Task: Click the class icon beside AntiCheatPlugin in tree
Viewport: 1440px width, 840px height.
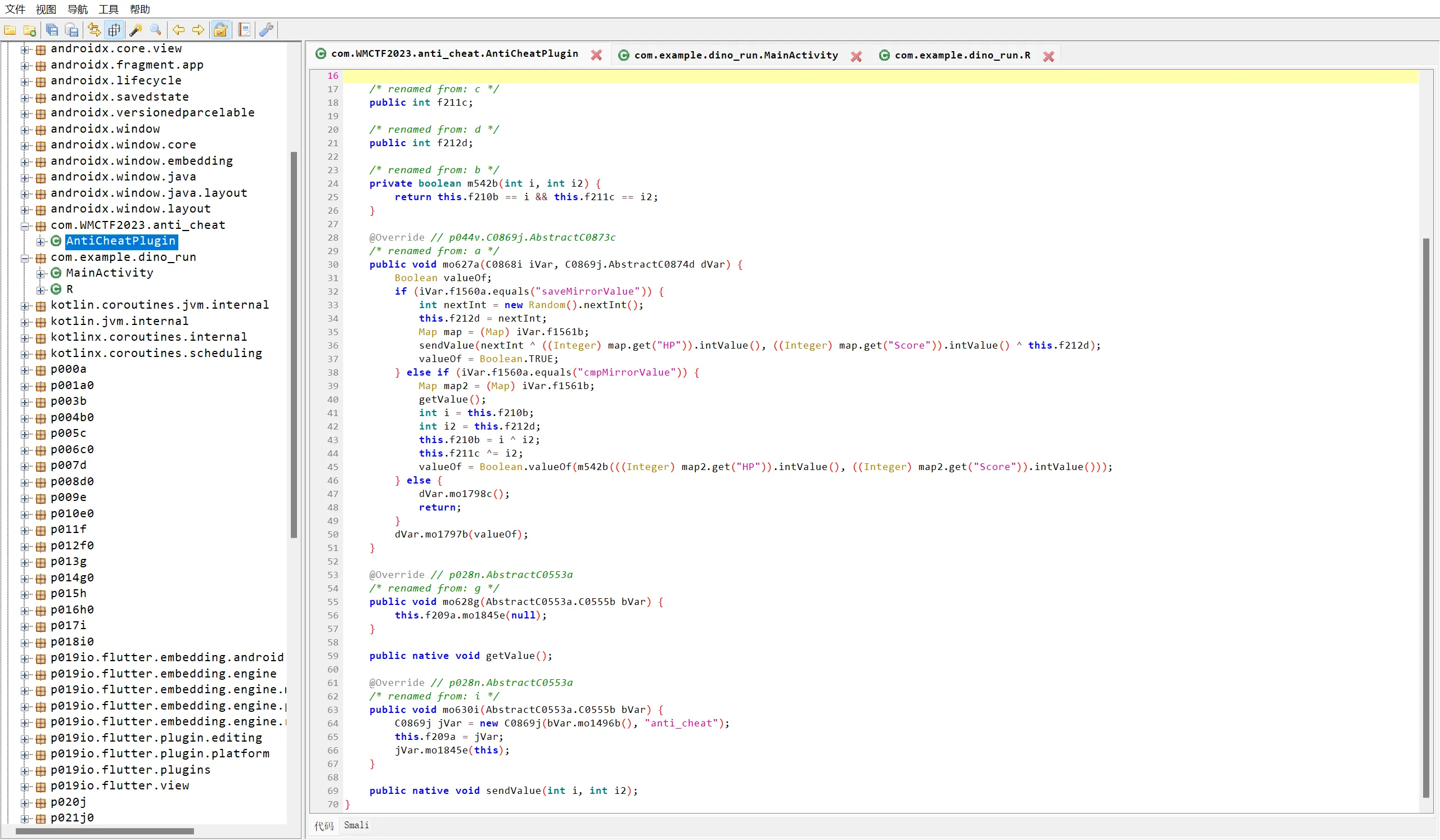Action: (x=56, y=241)
